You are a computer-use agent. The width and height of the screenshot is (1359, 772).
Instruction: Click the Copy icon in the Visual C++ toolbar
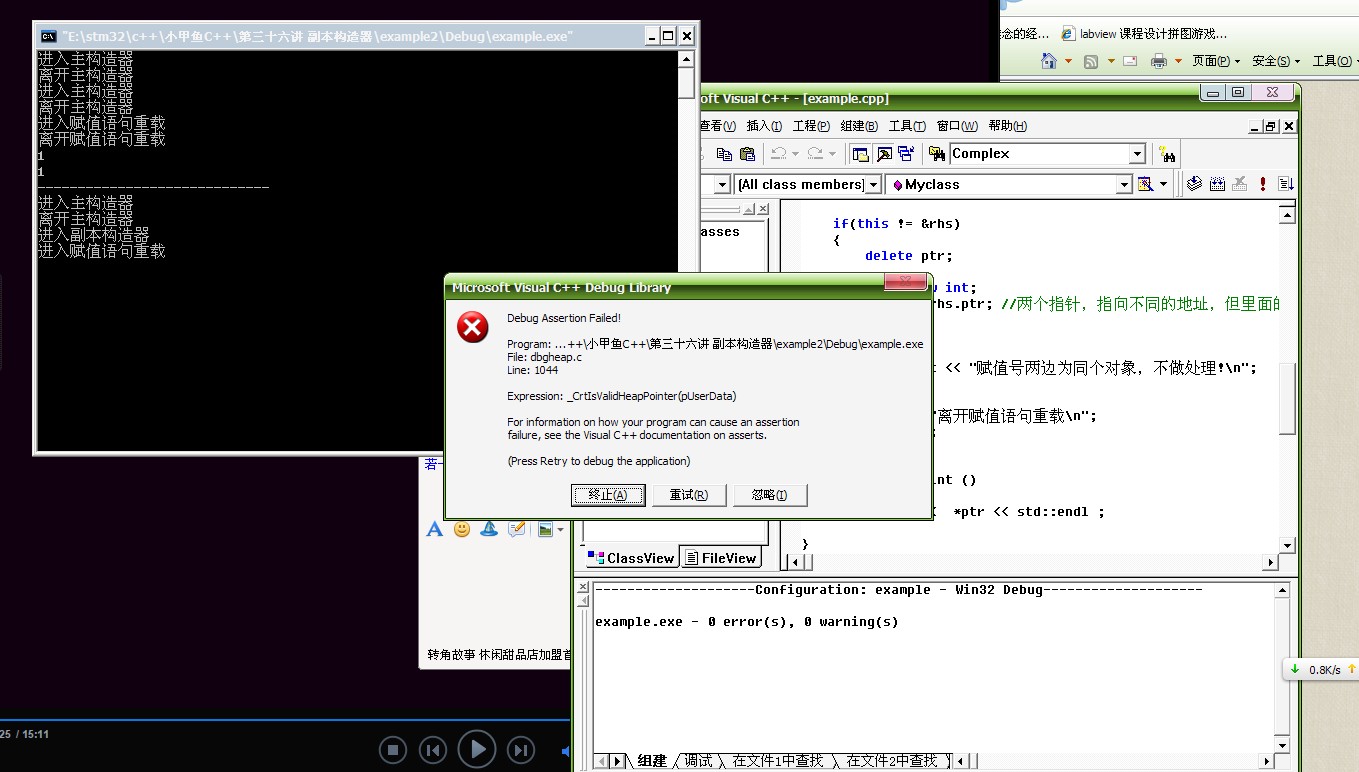pos(724,154)
